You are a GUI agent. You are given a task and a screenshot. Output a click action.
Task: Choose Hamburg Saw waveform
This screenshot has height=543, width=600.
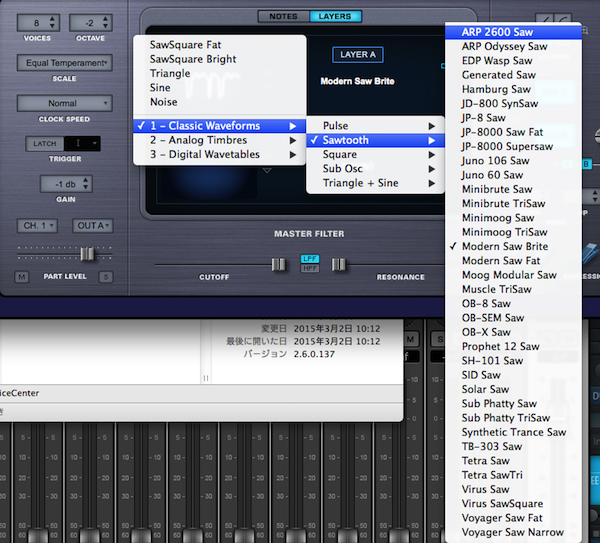[x=514, y=89]
